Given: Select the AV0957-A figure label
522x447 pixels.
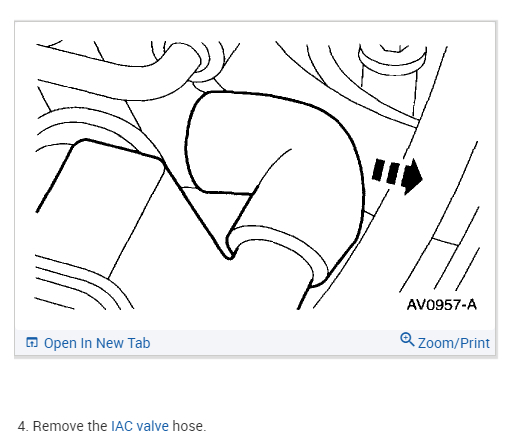Looking at the screenshot, I should coord(442,304).
